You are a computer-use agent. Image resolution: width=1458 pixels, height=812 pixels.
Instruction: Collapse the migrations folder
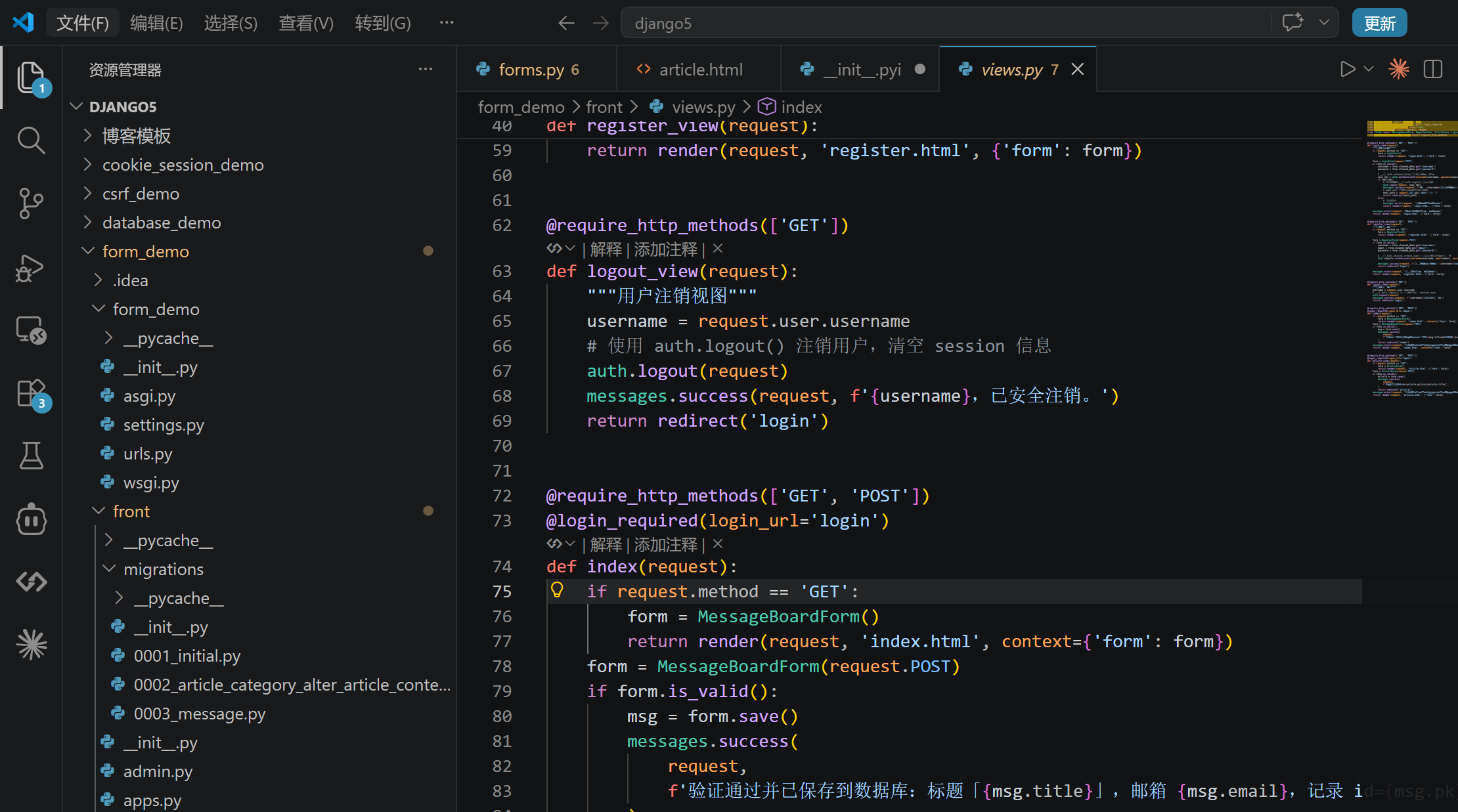[x=163, y=569]
